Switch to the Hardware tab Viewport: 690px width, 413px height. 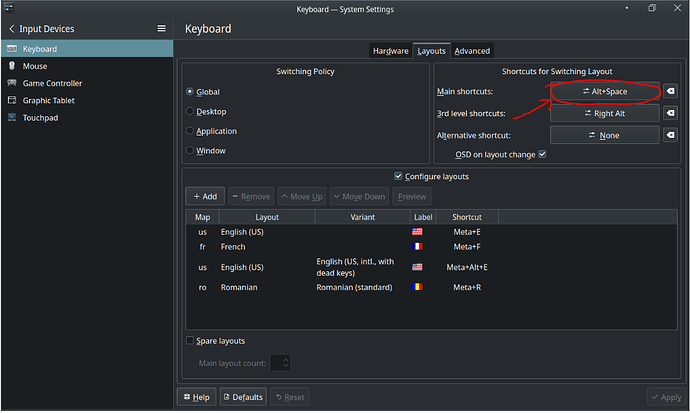[390, 51]
